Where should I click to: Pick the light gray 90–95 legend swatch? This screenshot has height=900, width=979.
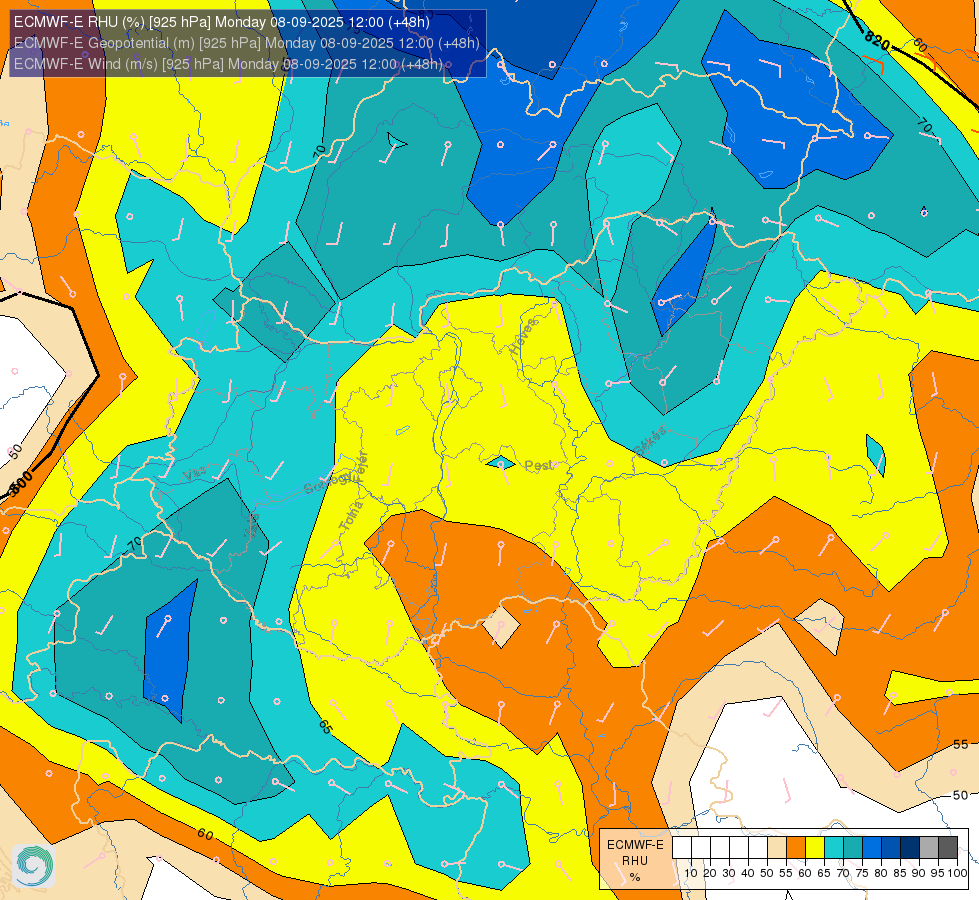point(929,848)
